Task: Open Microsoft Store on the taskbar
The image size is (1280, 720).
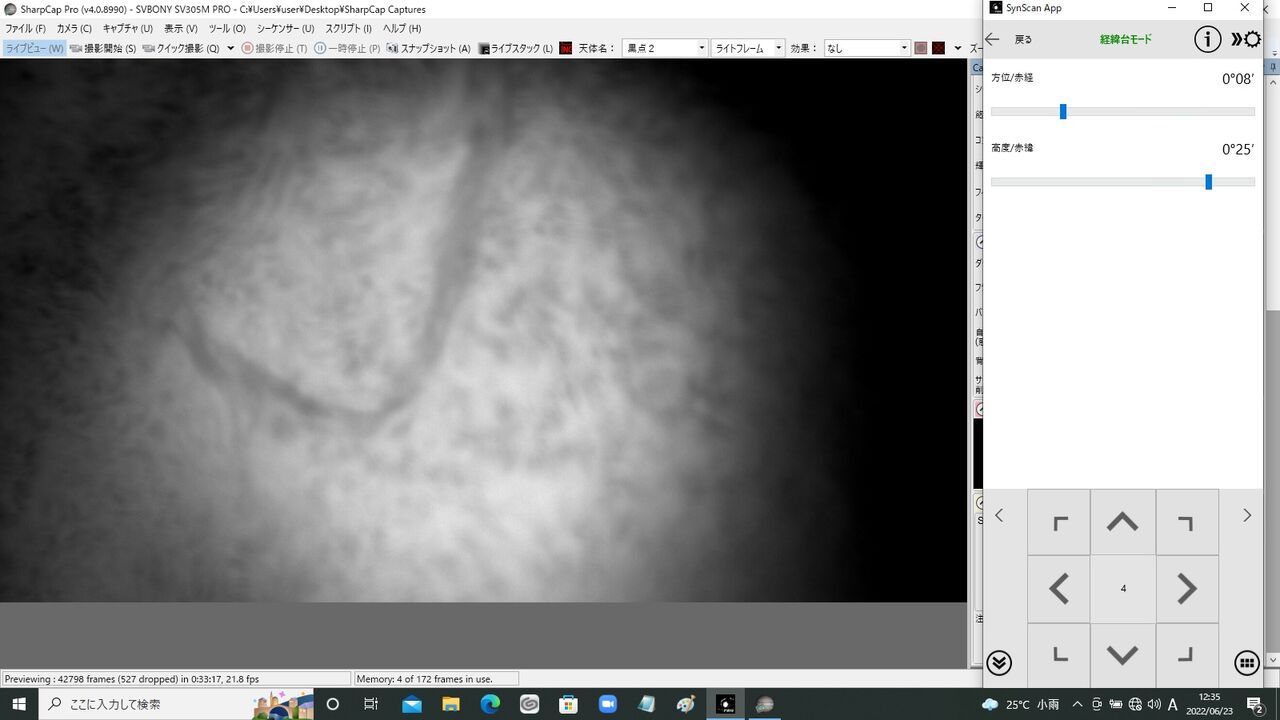Action: click(x=568, y=704)
